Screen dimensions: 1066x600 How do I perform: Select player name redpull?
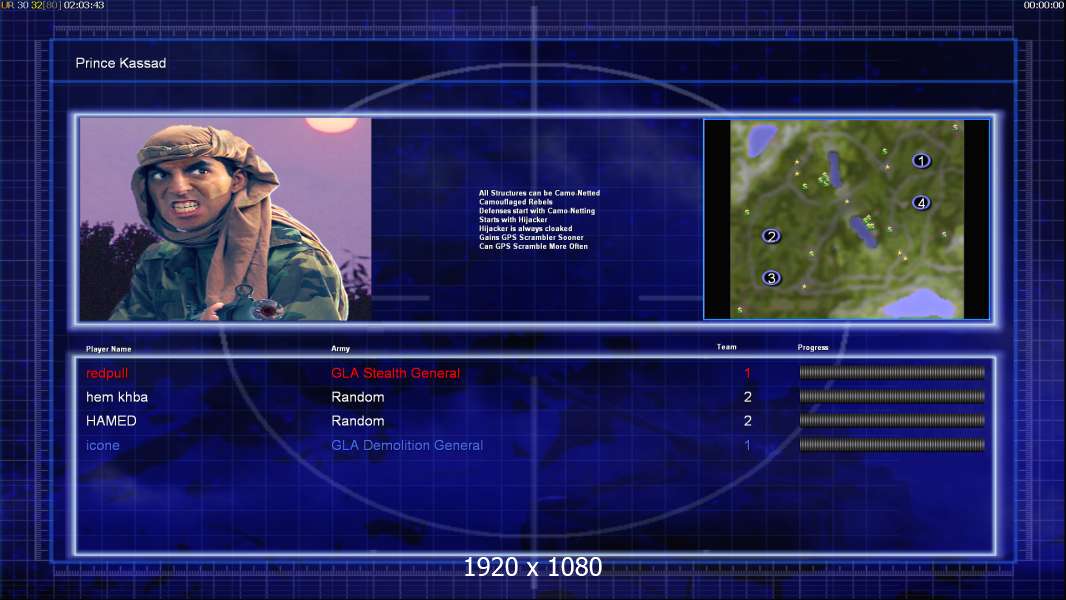pyautogui.click(x=107, y=373)
